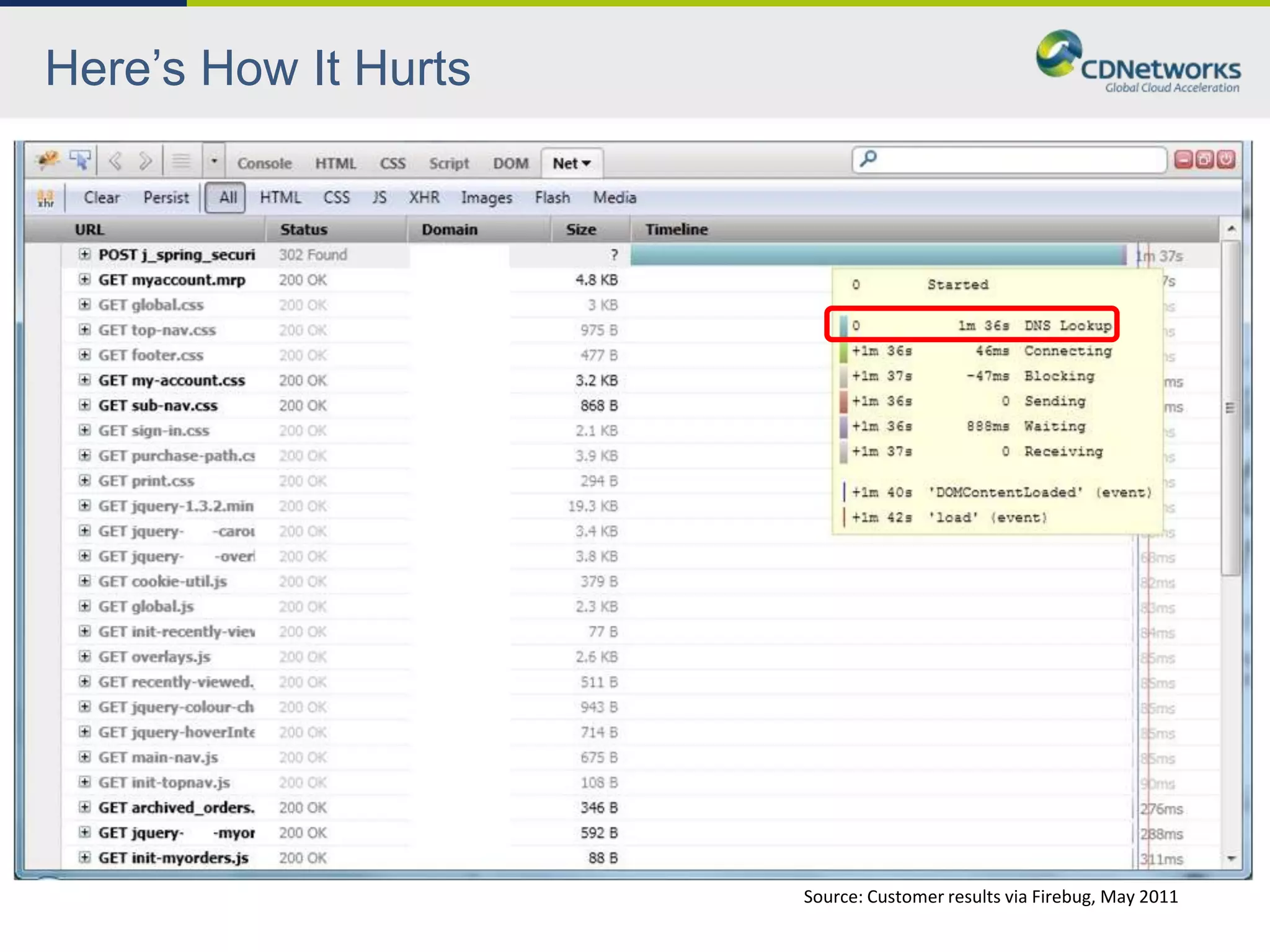Expand the GET footer.css request
The width and height of the screenshot is (1270, 952).
(85, 355)
